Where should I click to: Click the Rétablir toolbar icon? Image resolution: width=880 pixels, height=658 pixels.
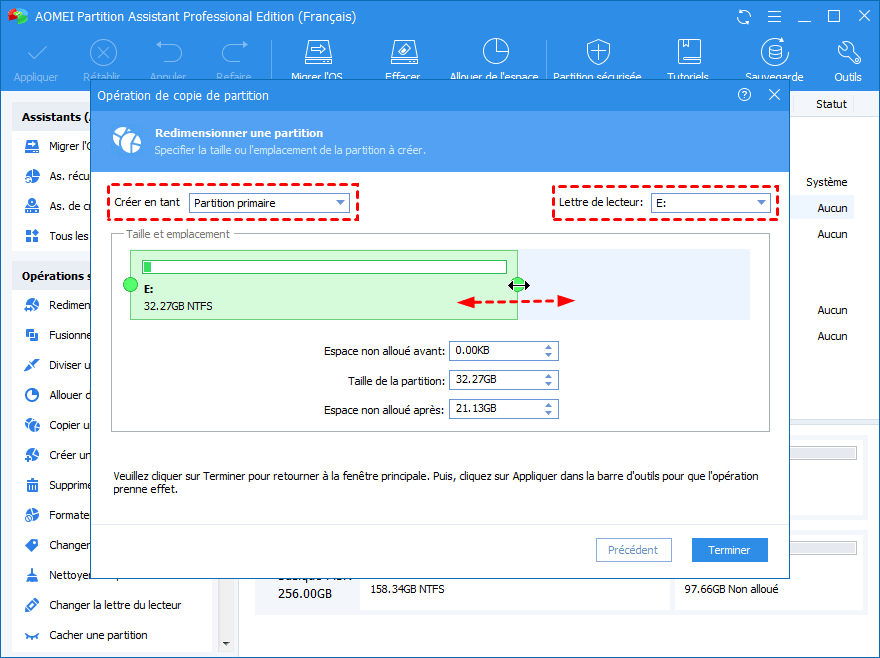(x=103, y=54)
